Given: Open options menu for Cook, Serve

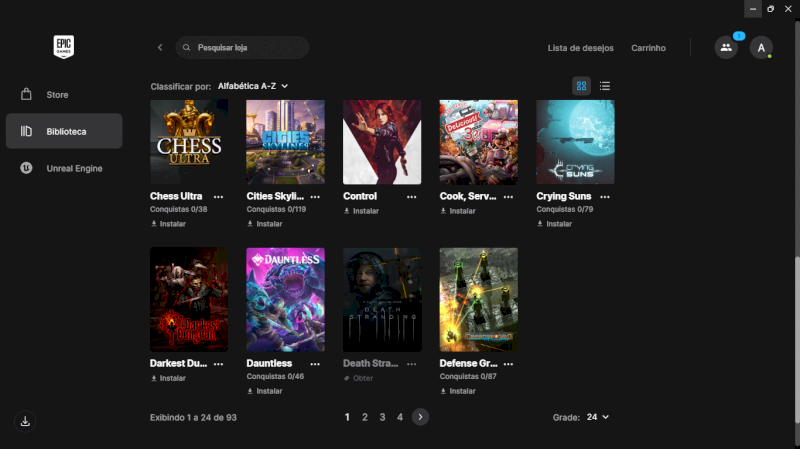Looking at the screenshot, I should point(508,197).
